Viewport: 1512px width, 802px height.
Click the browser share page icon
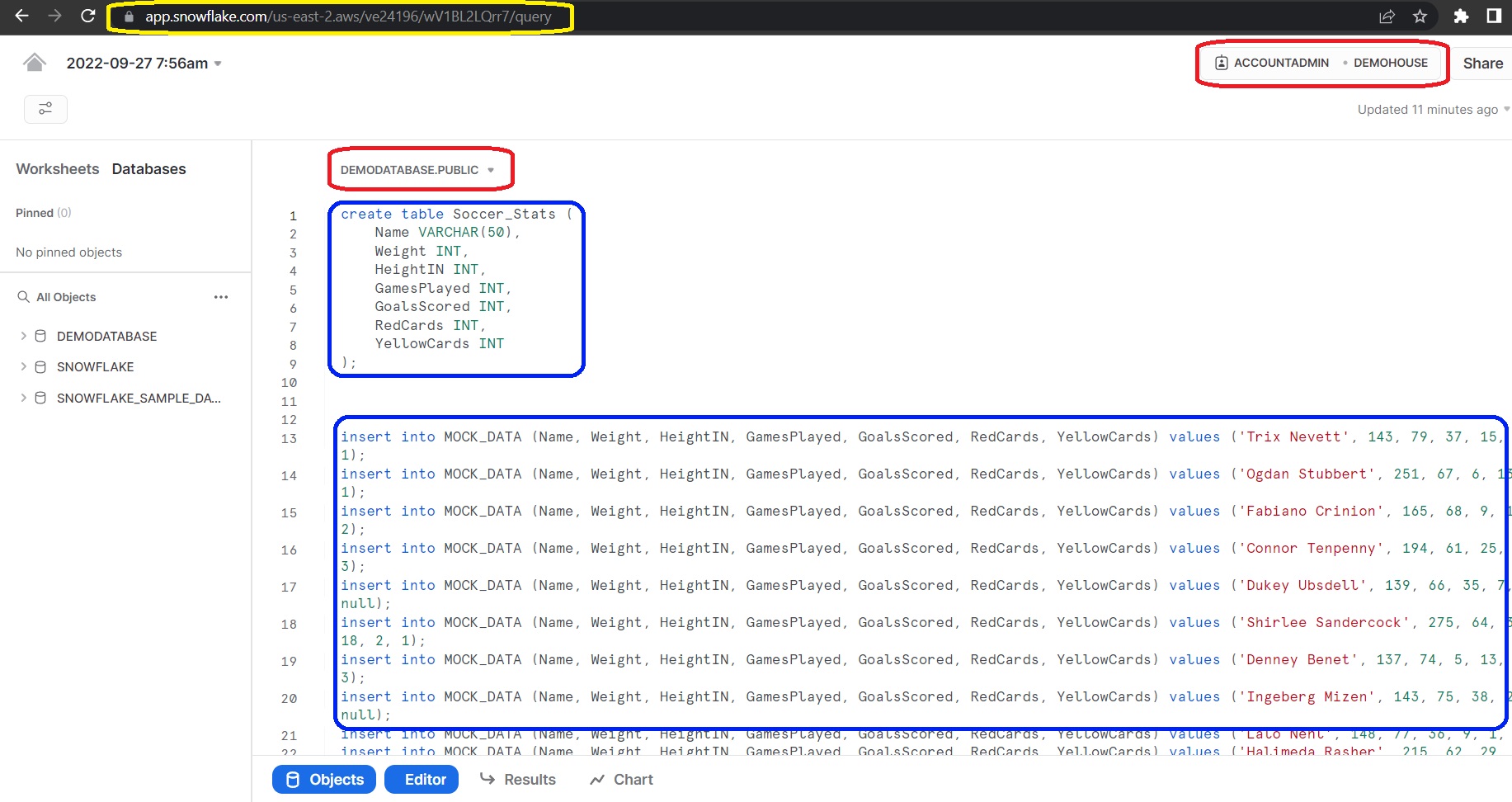[1387, 17]
